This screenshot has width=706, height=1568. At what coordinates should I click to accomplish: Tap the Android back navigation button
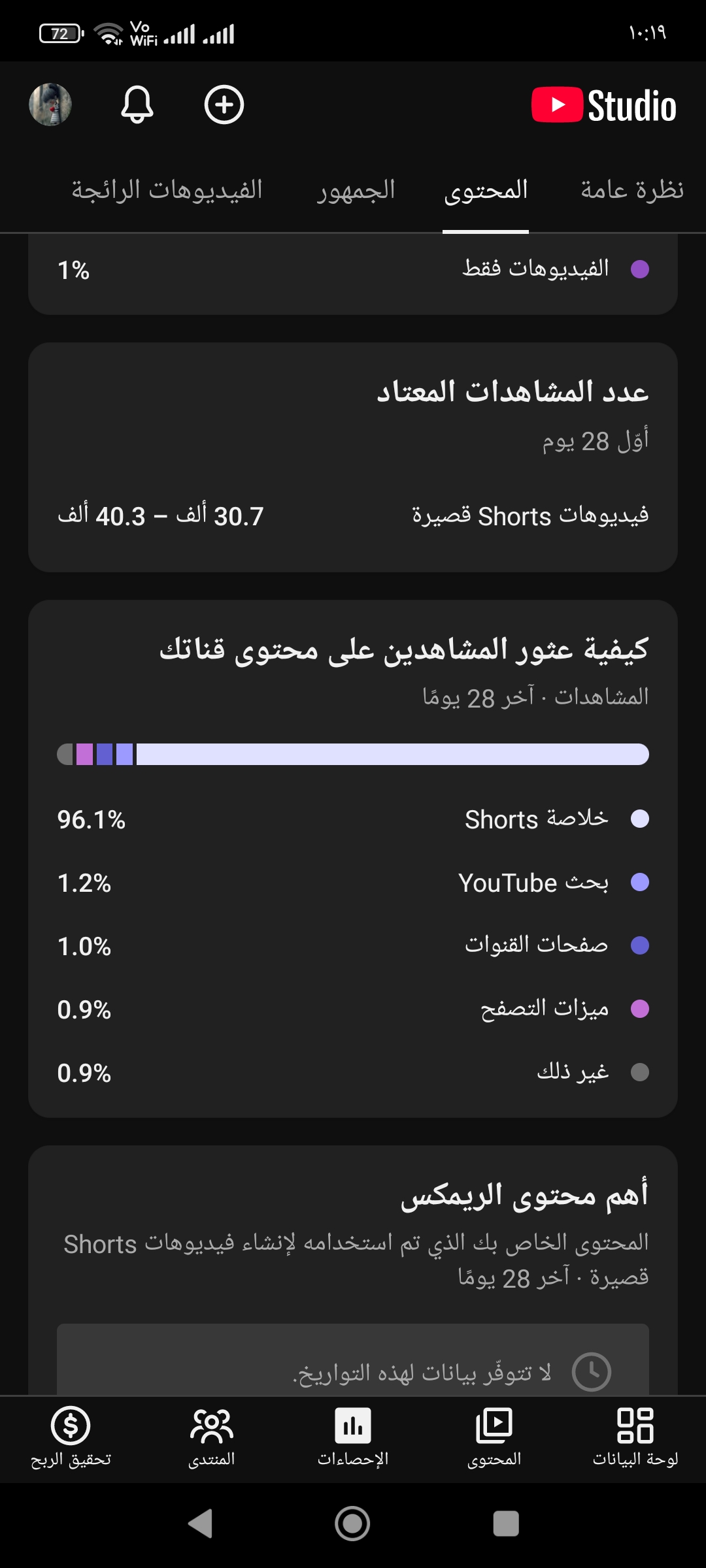(200, 1524)
